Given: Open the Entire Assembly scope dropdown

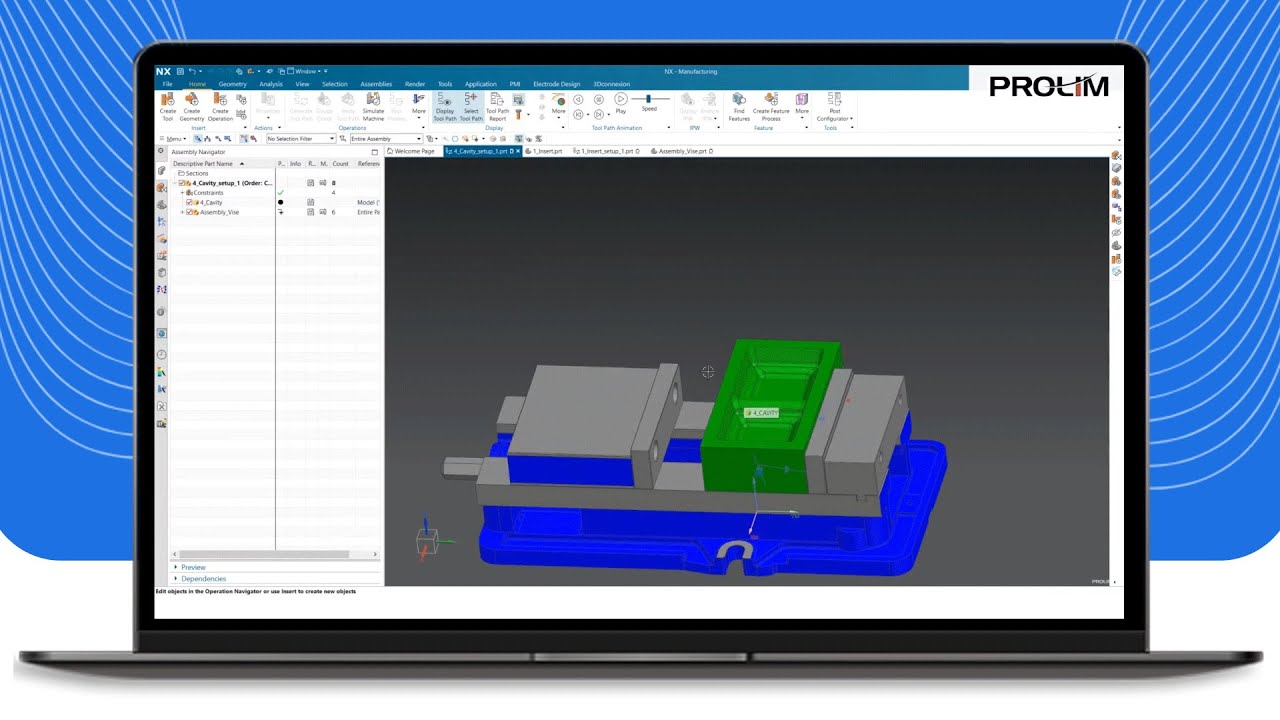Looking at the screenshot, I should (386, 139).
